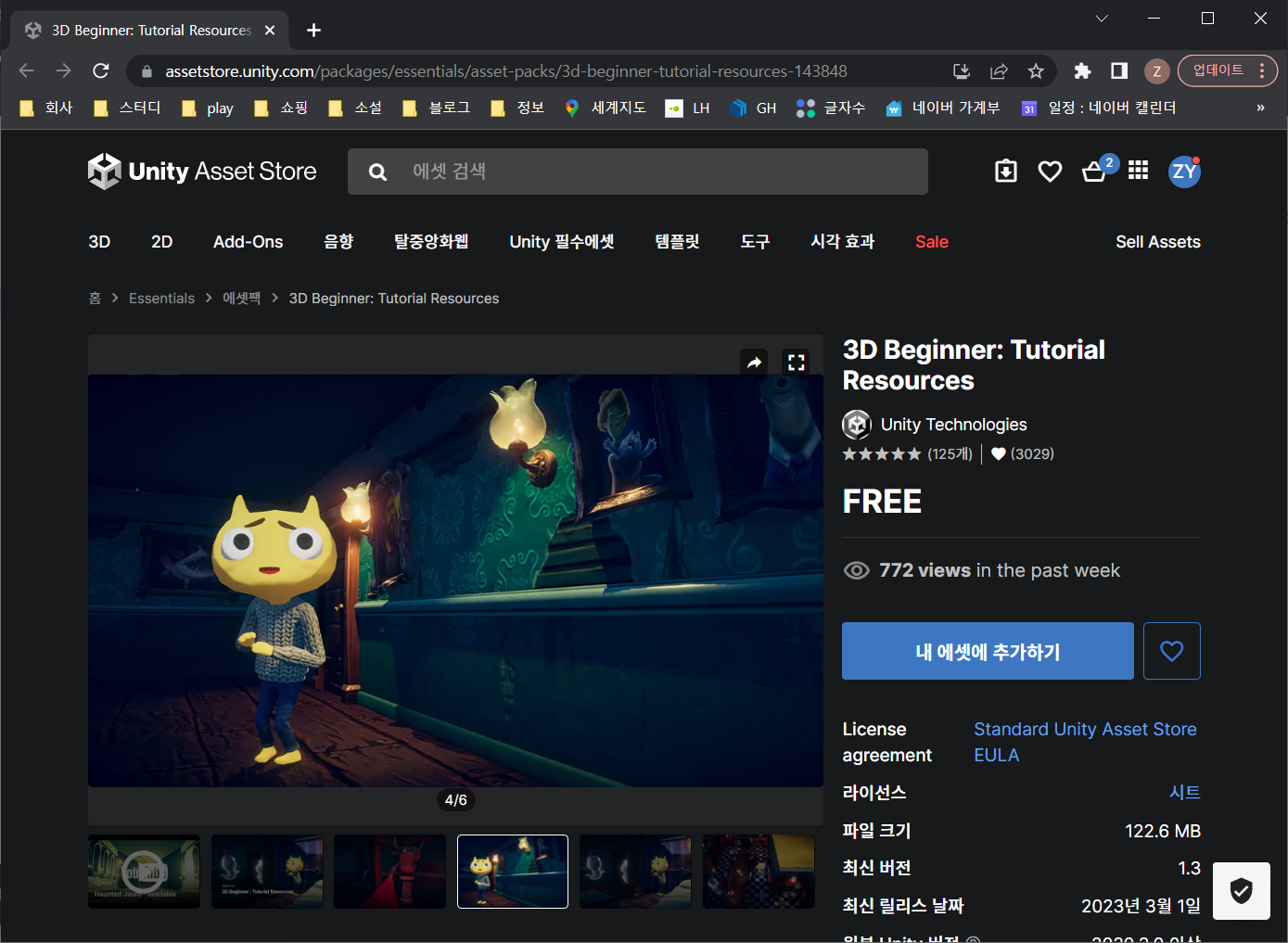Click the address bar URL
Viewport: 1288px width, 943px height.
(506, 71)
